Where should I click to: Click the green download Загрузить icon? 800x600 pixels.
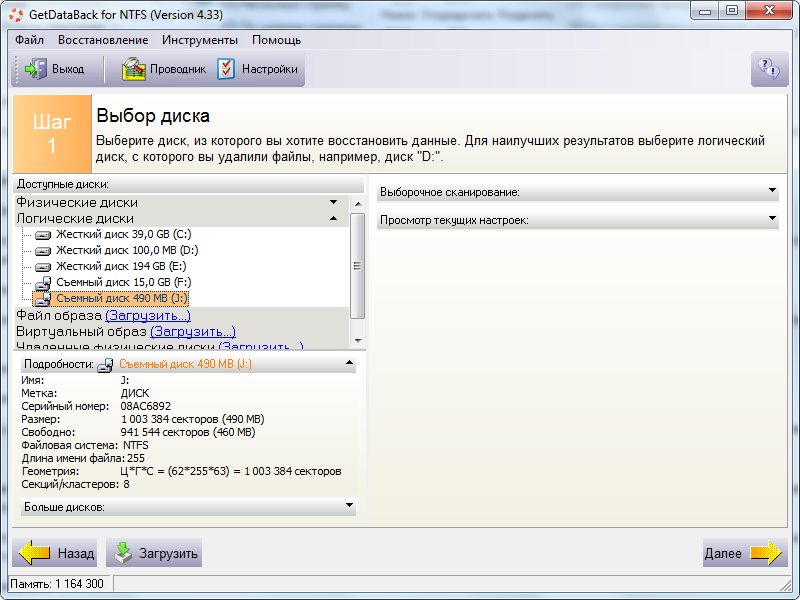tap(123, 553)
